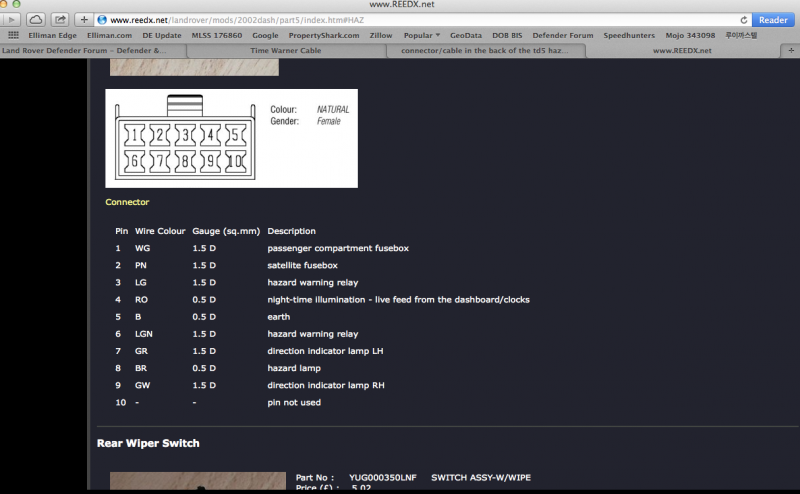Click the Rear Wiper Switch heading
This screenshot has width=800, height=494.
pos(148,443)
